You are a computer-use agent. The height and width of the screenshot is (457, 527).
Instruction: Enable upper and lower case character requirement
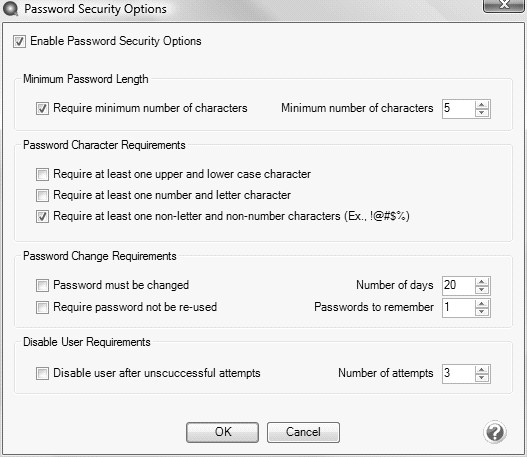(42, 175)
